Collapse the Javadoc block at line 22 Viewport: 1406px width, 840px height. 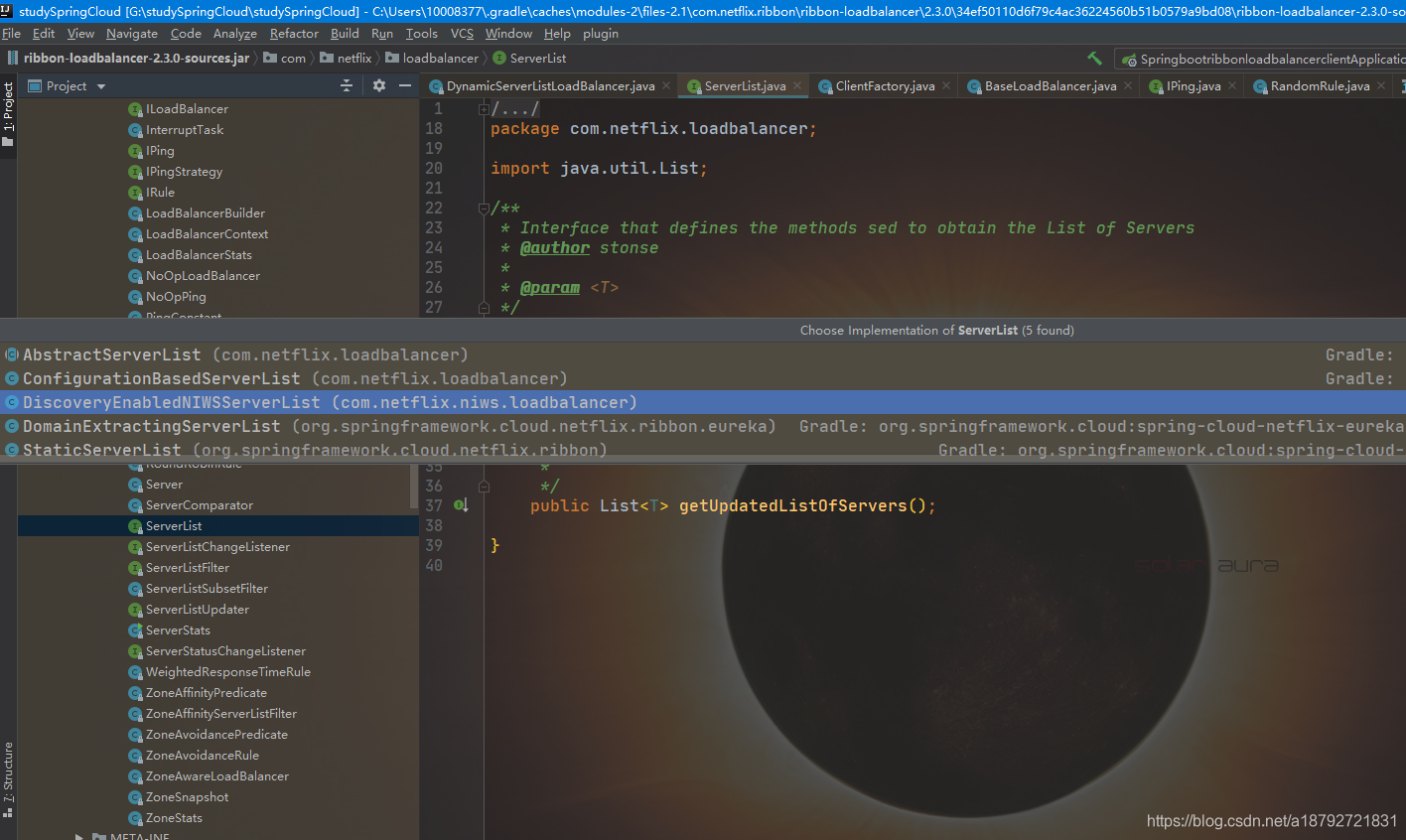coord(484,209)
